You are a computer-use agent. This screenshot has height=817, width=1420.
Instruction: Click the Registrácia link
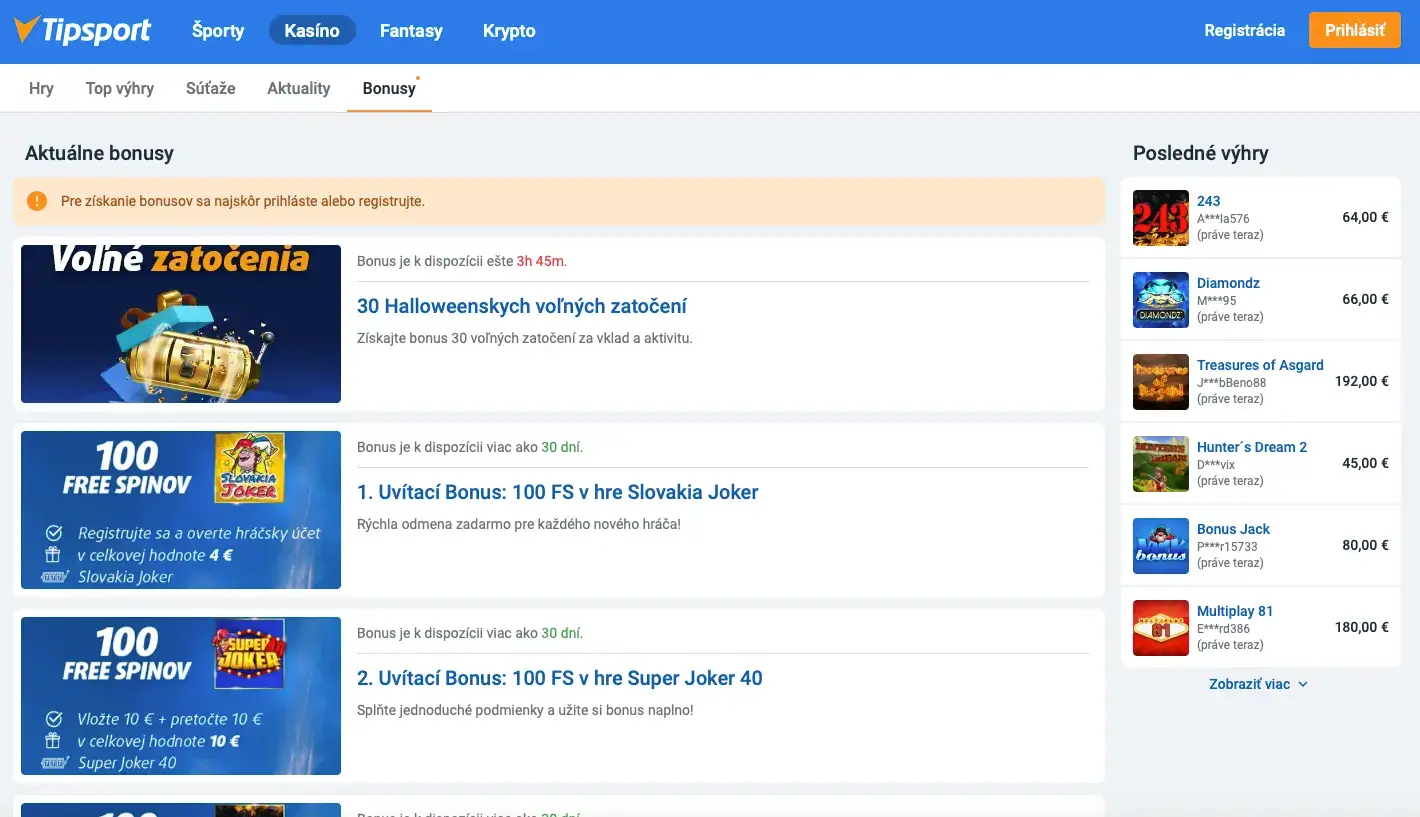(1244, 30)
